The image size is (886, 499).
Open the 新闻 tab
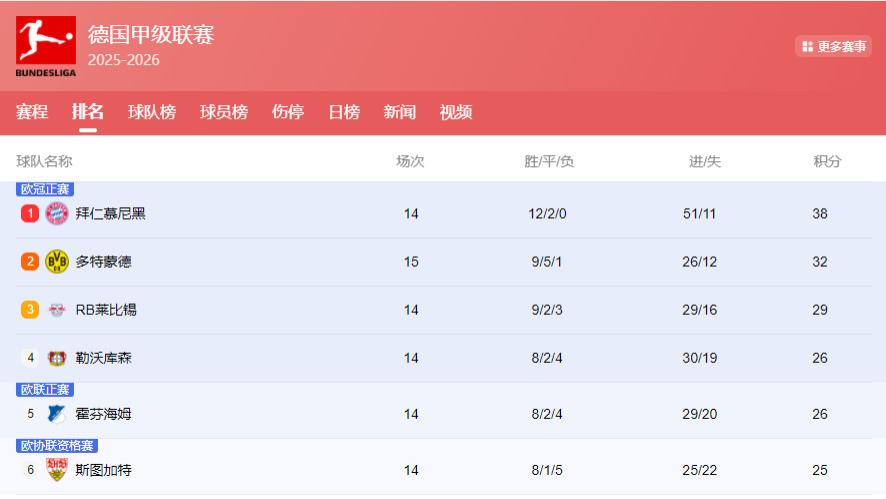400,112
